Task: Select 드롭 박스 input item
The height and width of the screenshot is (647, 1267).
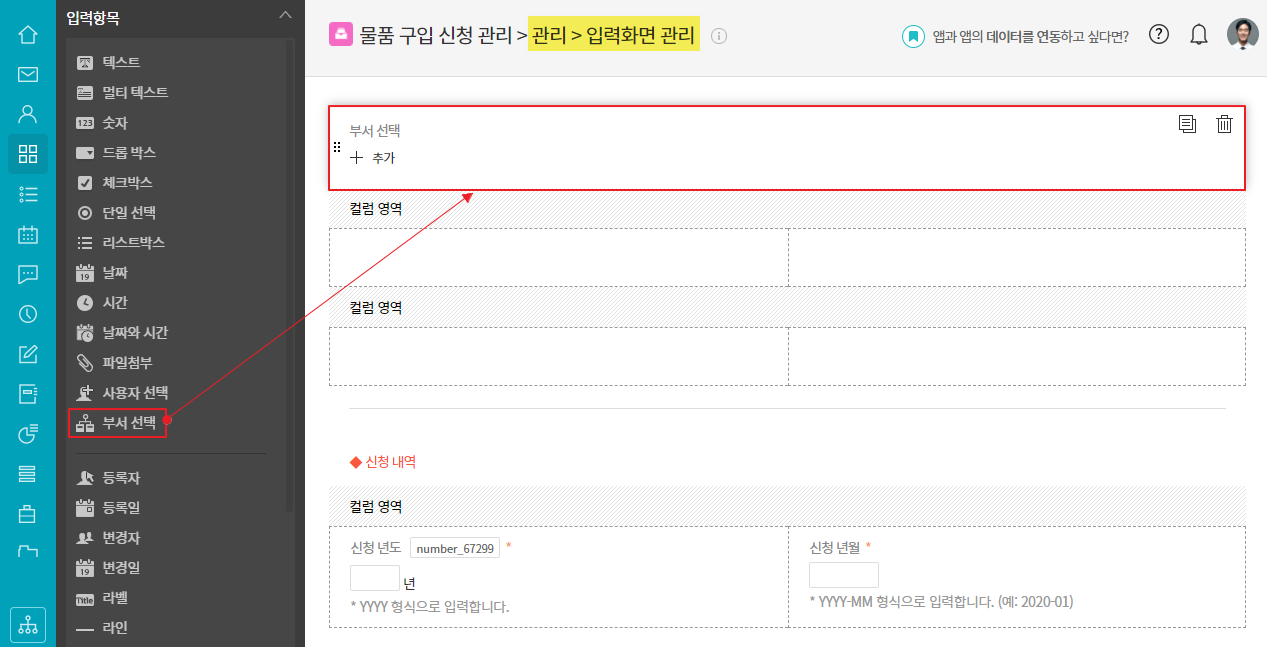Action: click(x=128, y=153)
